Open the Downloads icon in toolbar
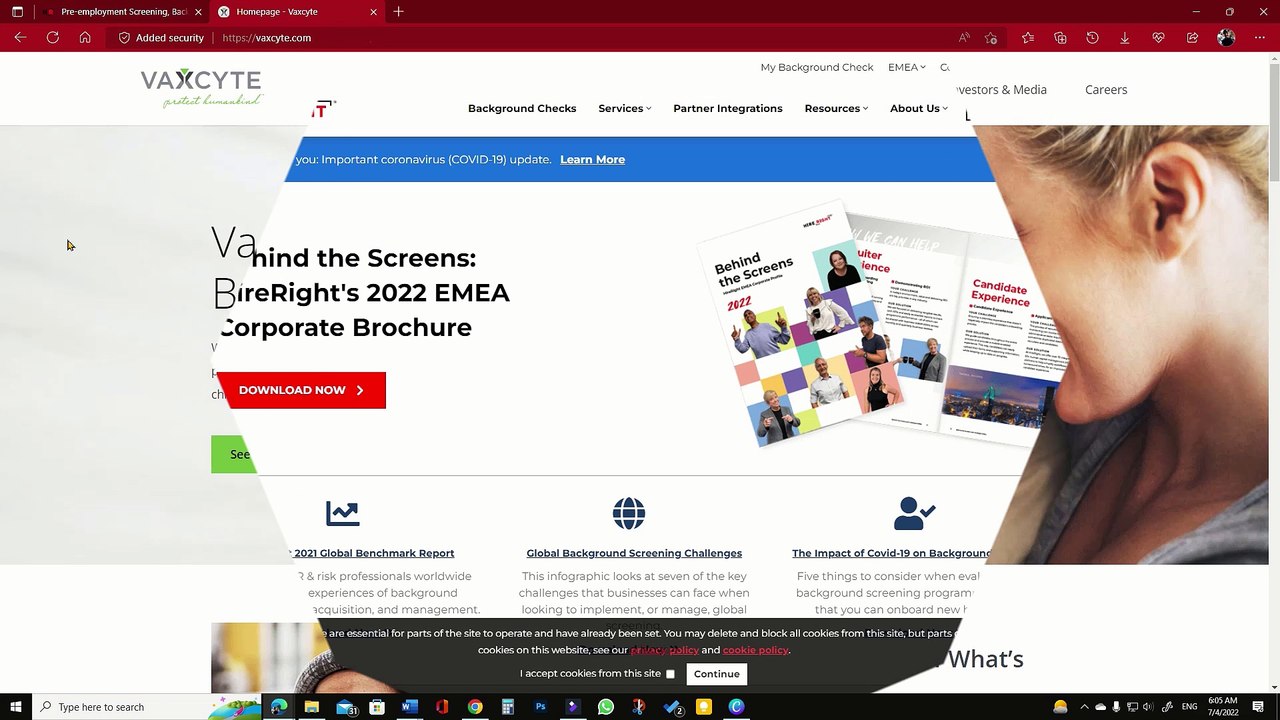This screenshot has width=1280, height=720. pyautogui.click(x=1125, y=38)
